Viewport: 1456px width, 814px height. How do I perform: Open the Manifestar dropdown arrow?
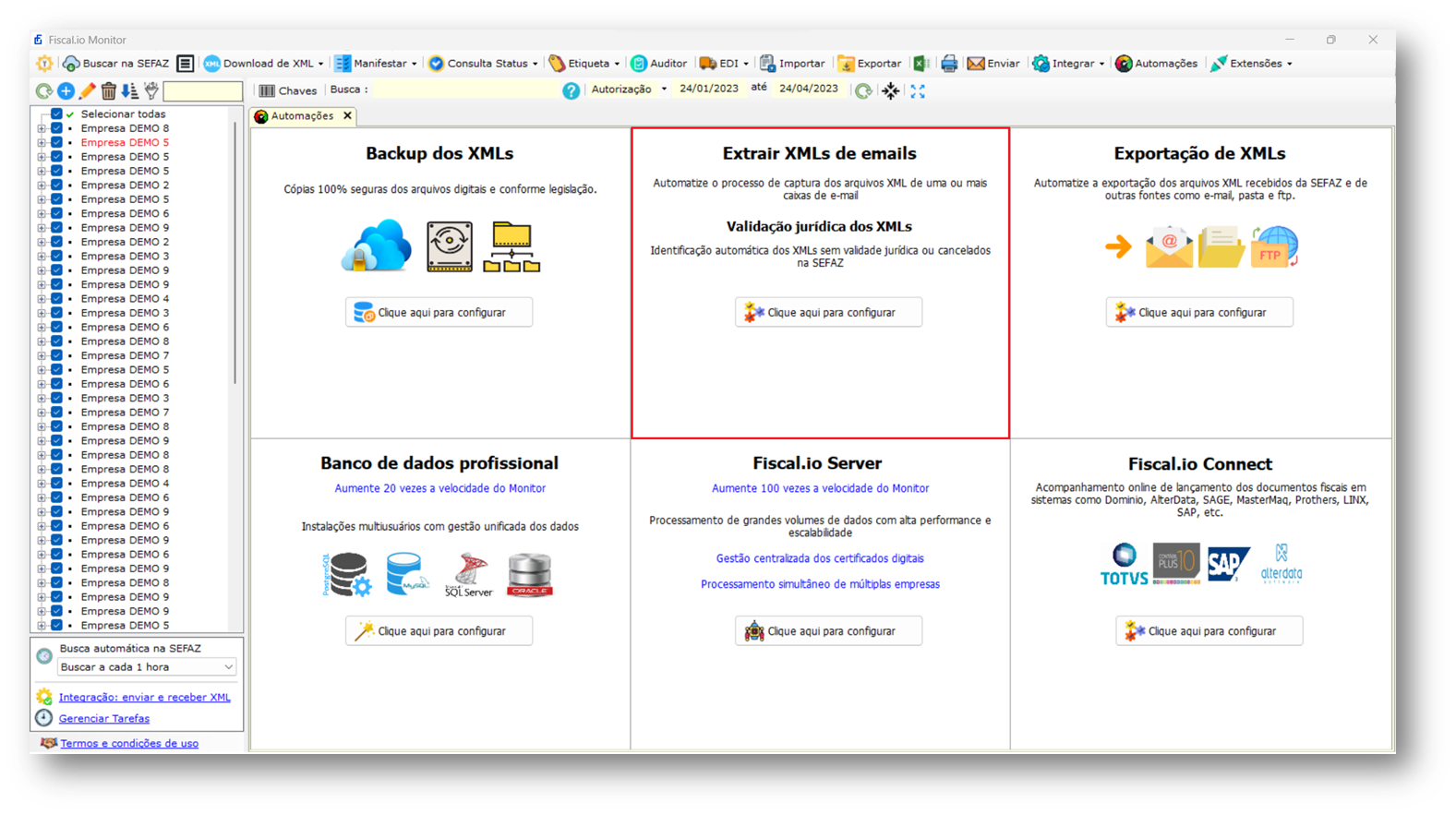(x=414, y=64)
